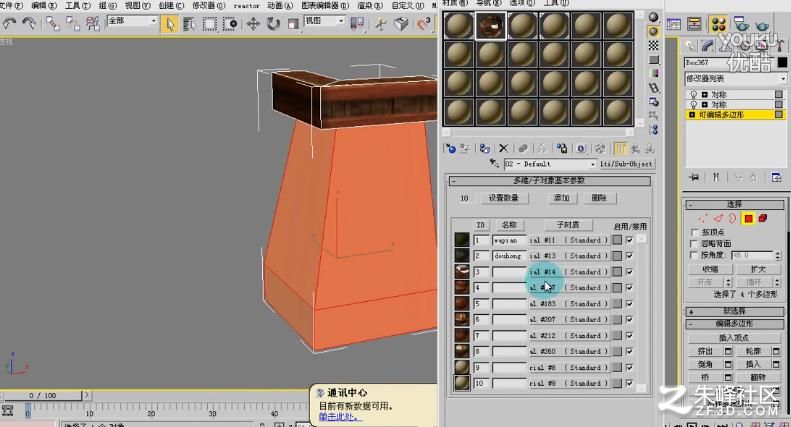Image resolution: width=791 pixels, height=427 pixels.
Task: Open the Material Editor four-spheres icon
Action: [718, 24]
